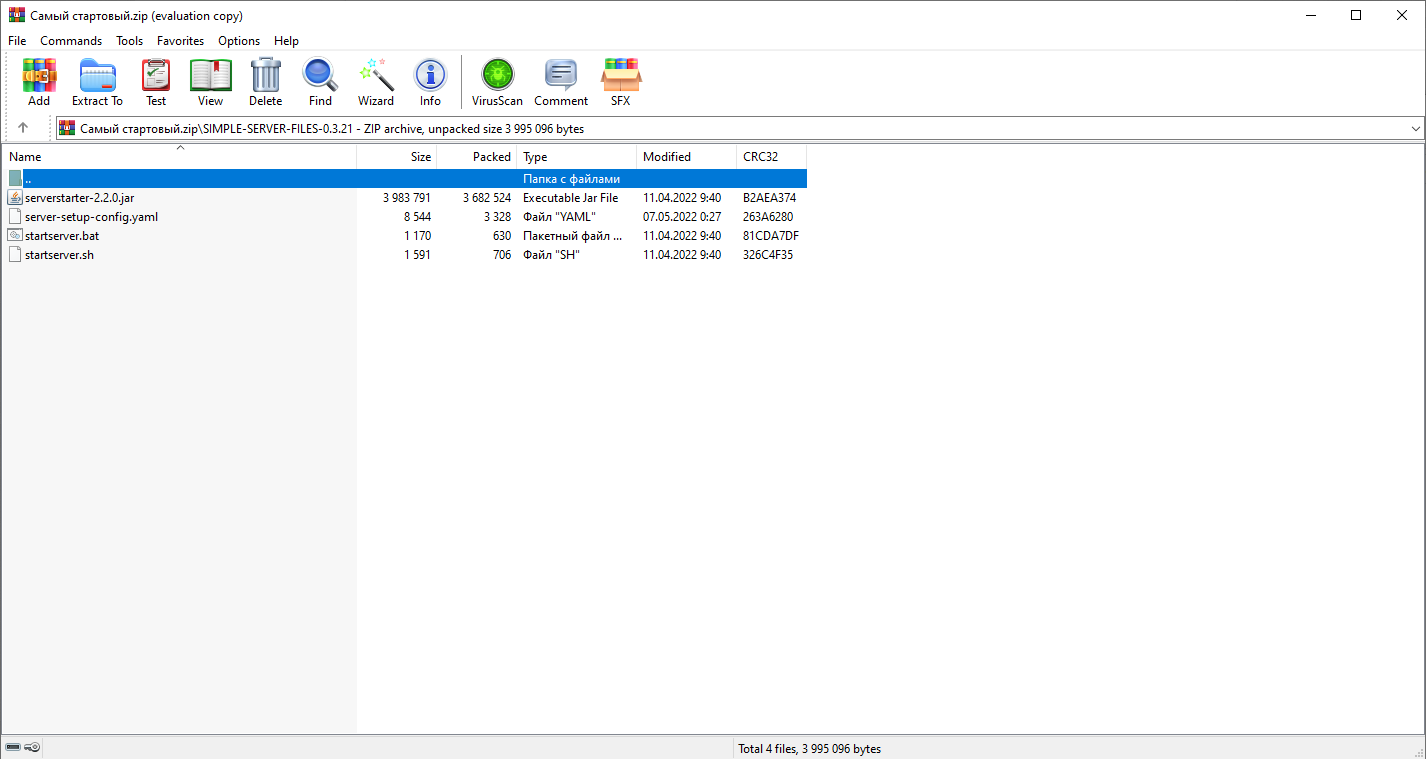Sort files by Type column header
The width and height of the screenshot is (1426, 759).
click(x=577, y=157)
